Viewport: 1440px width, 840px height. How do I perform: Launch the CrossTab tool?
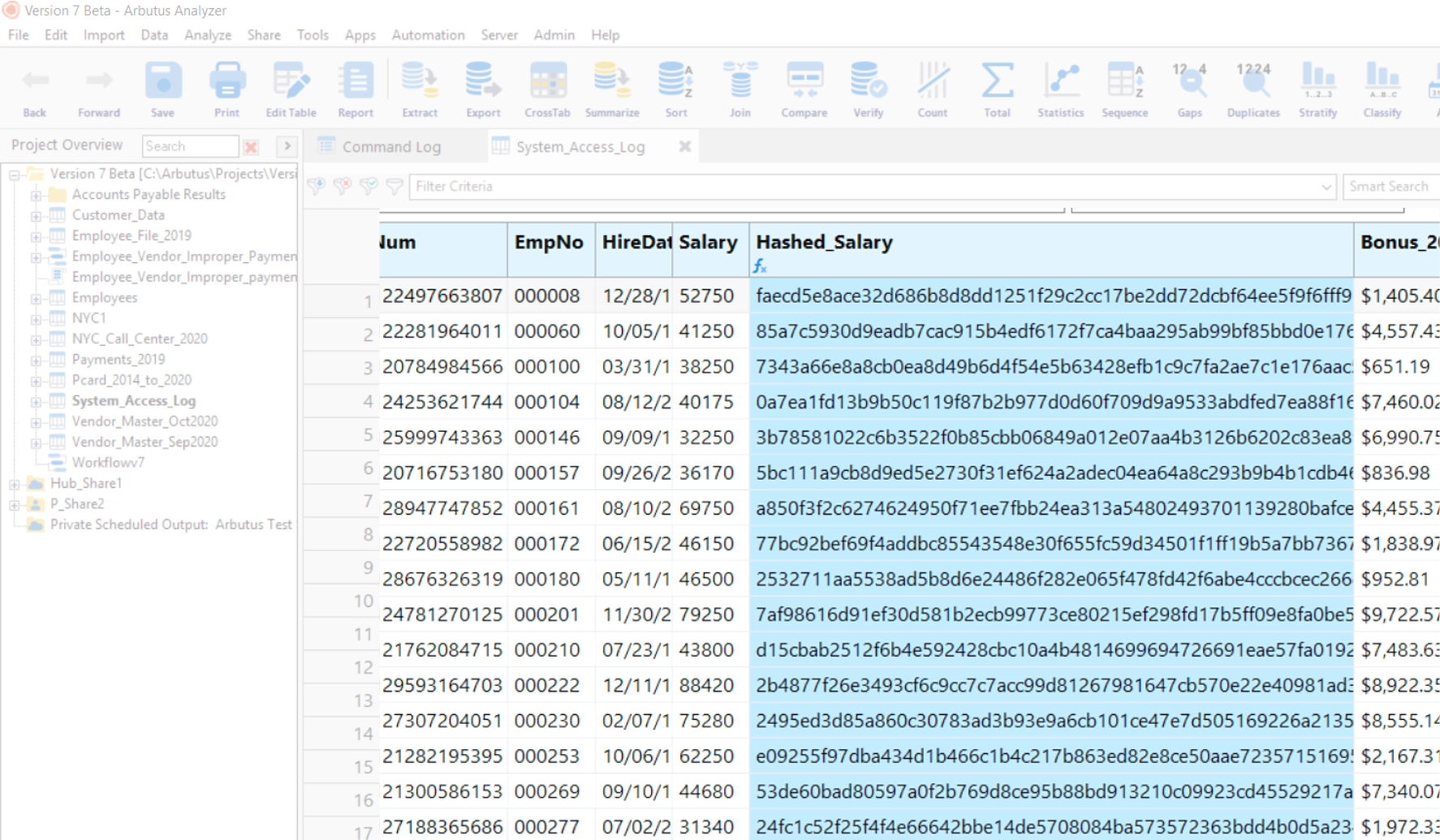click(x=547, y=88)
